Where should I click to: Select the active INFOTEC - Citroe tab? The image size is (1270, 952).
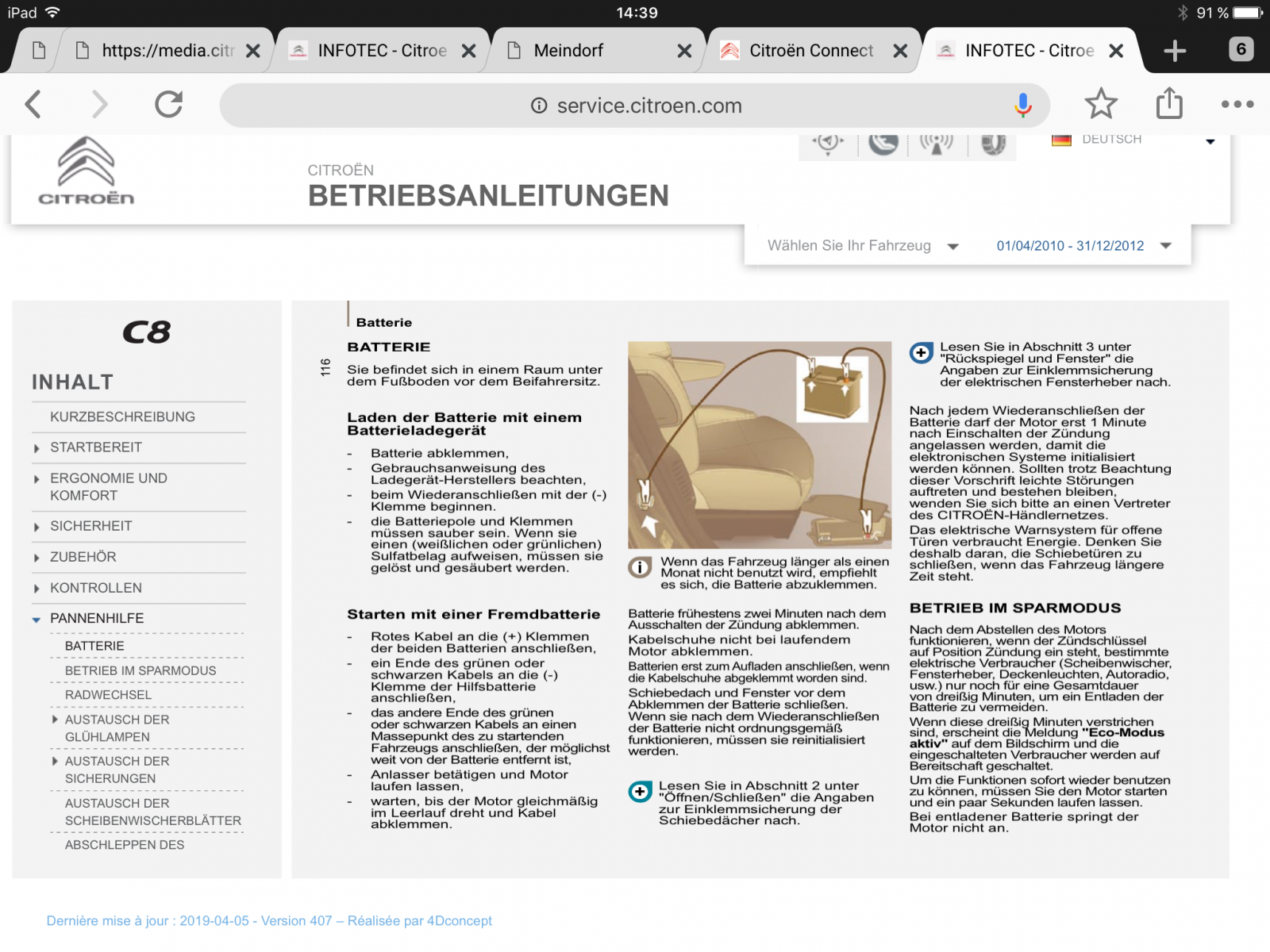[1029, 51]
